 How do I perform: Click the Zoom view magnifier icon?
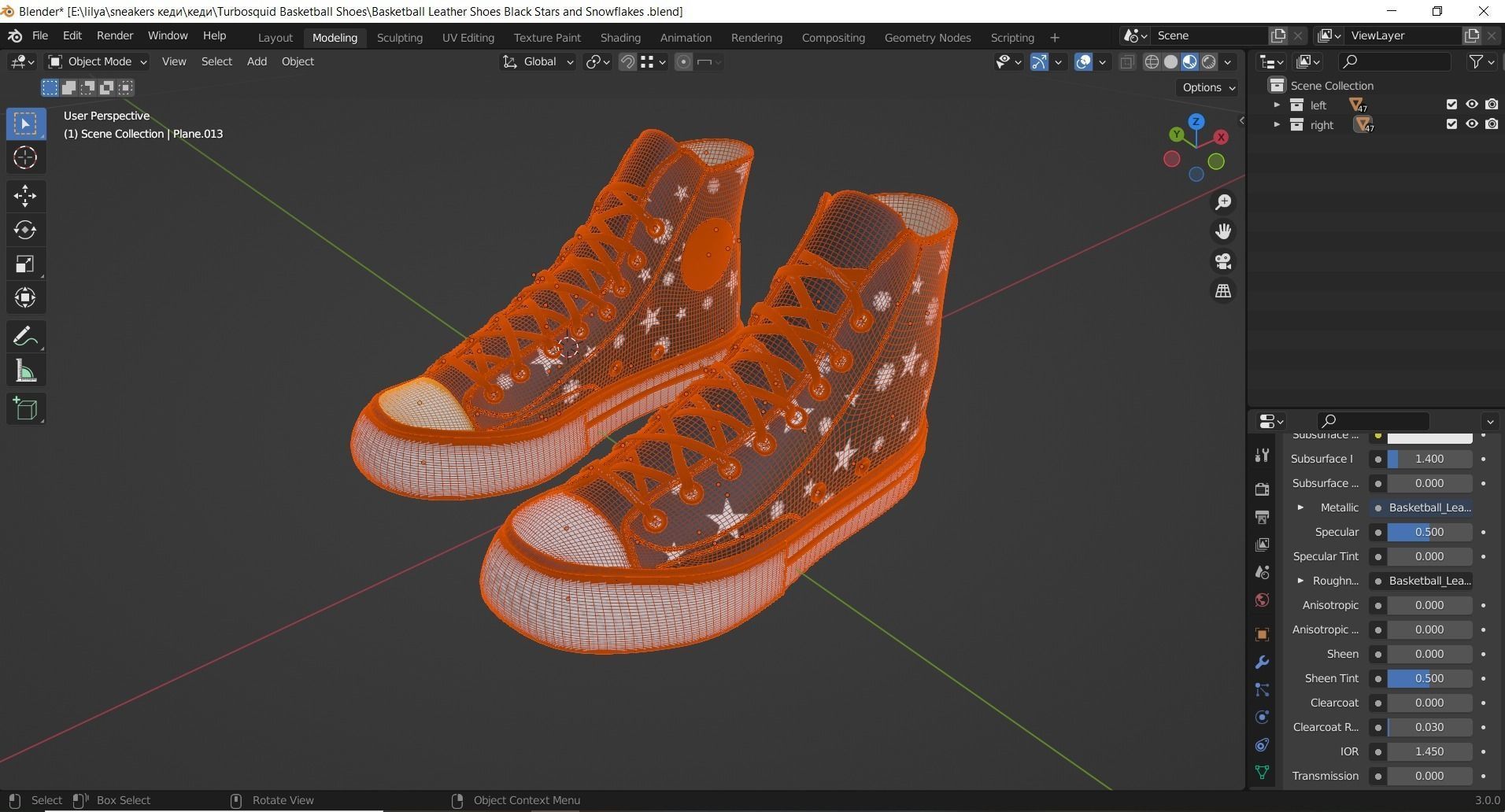(1223, 202)
